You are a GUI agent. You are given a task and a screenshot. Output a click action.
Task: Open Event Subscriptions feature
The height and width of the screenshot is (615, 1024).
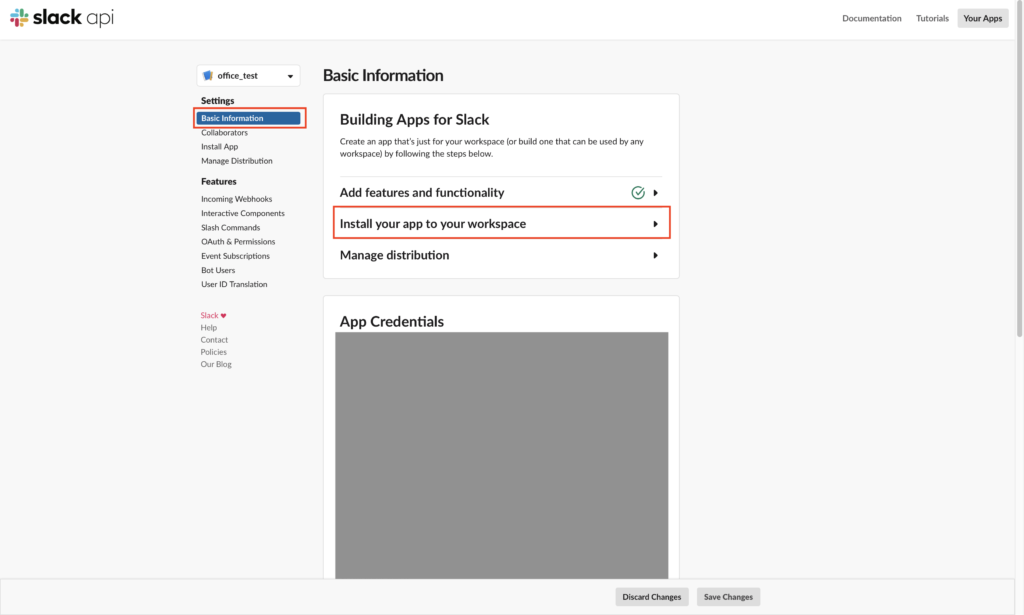pyautogui.click(x=235, y=256)
